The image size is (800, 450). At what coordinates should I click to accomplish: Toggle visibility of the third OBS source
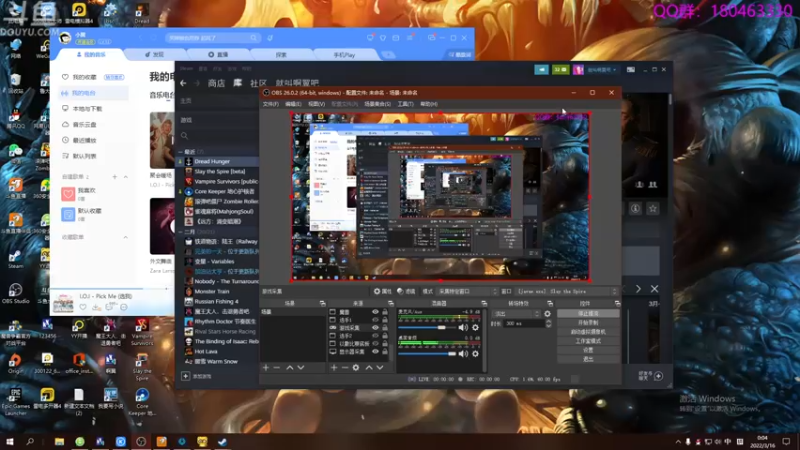coord(376,328)
